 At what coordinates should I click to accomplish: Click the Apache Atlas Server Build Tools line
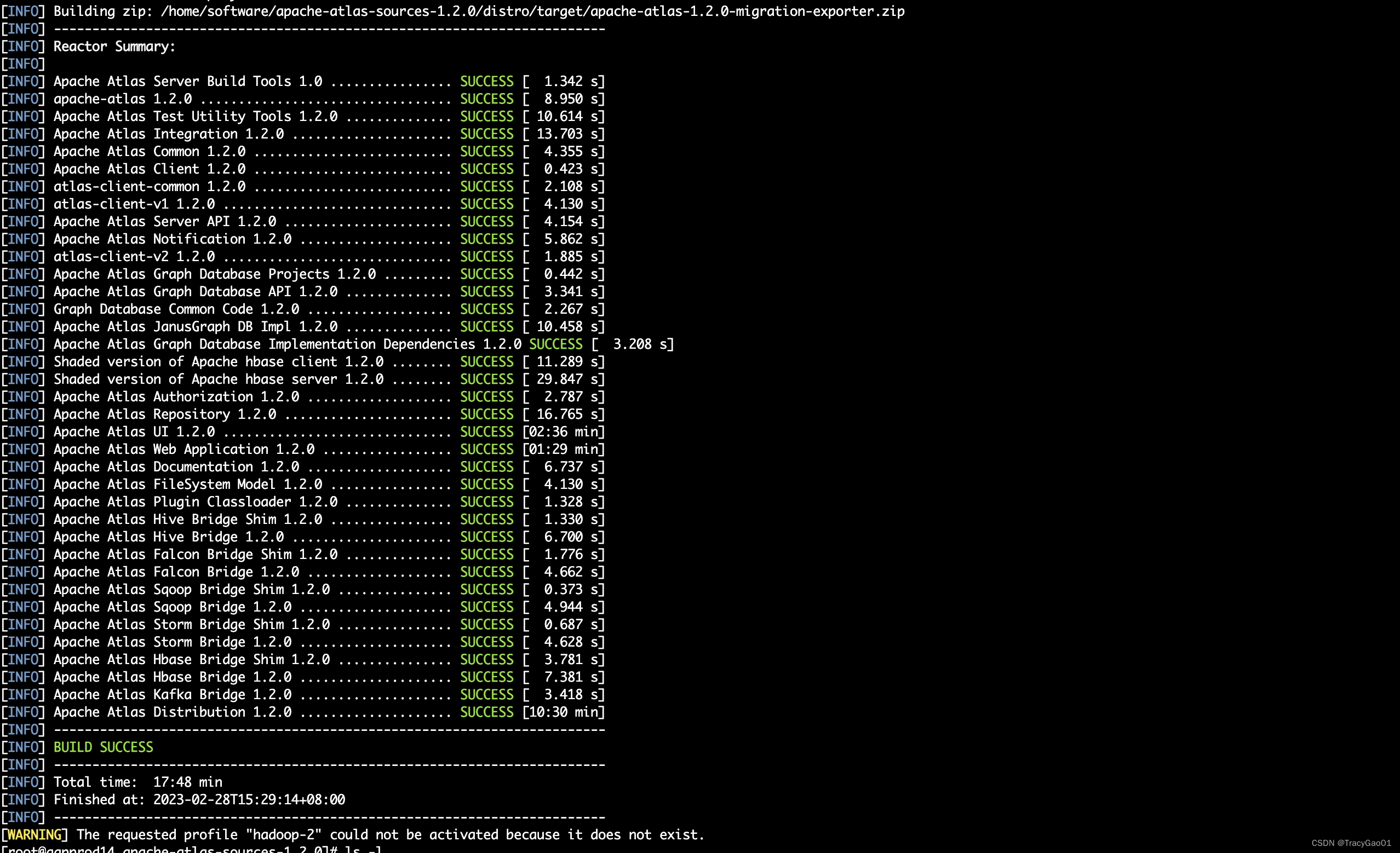(x=187, y=81)
